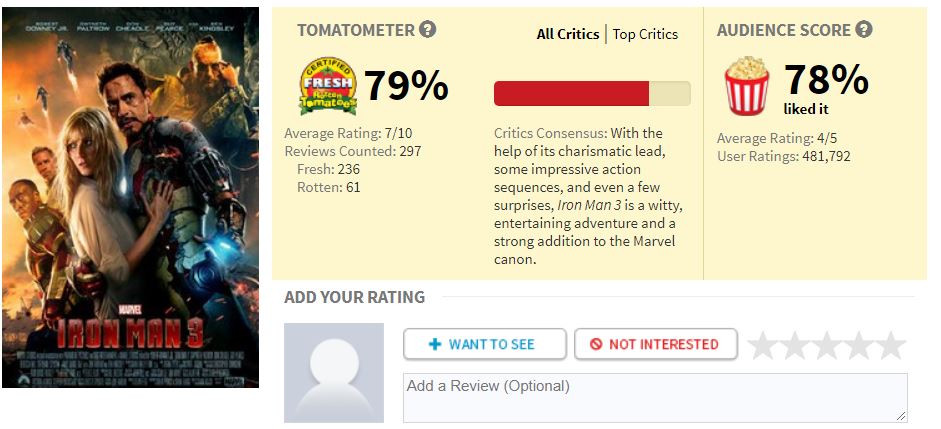
Task: Click the Certified Fresh tomato badge
Action: point(328,85)
